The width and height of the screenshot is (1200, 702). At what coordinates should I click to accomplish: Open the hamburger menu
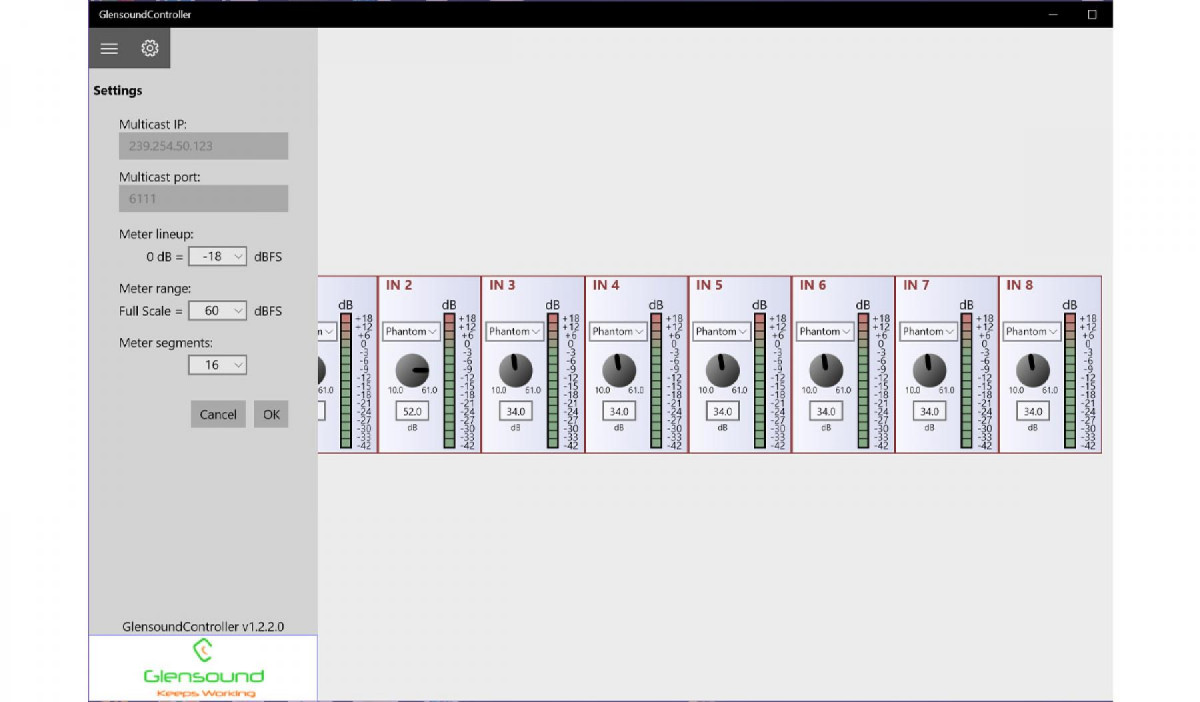[109, 48]
